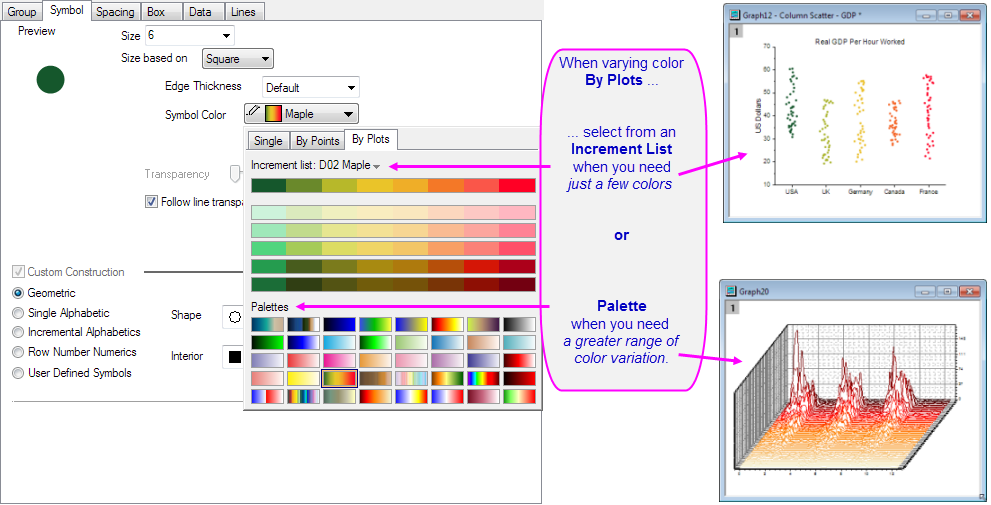
Task: Pick the main D02 Maple increment color row
Action: (393, 185)
